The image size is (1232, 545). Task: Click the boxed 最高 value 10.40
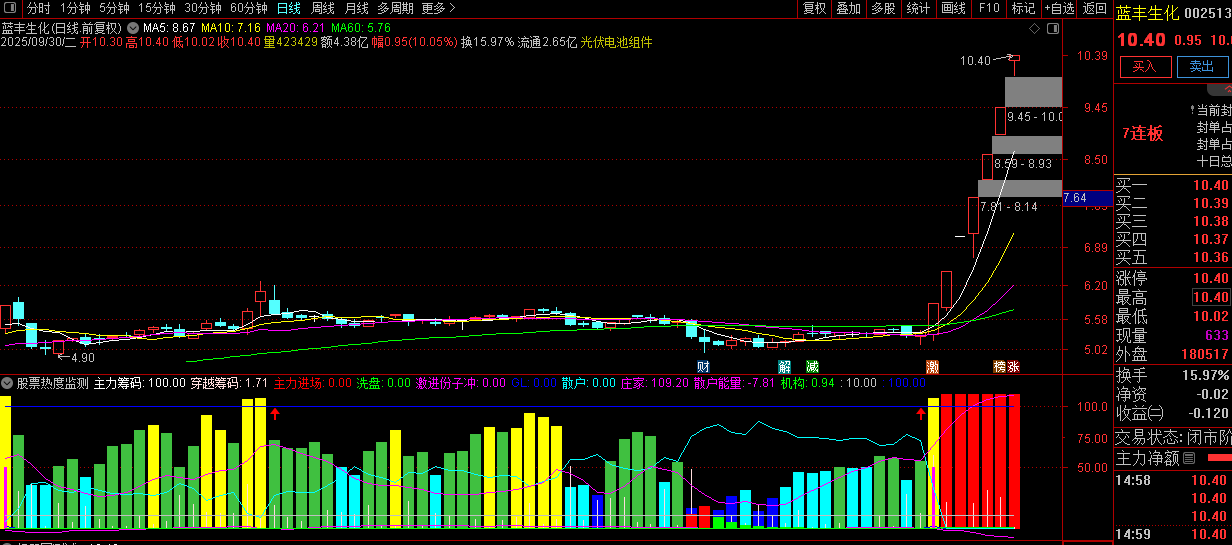[1209, 298]
